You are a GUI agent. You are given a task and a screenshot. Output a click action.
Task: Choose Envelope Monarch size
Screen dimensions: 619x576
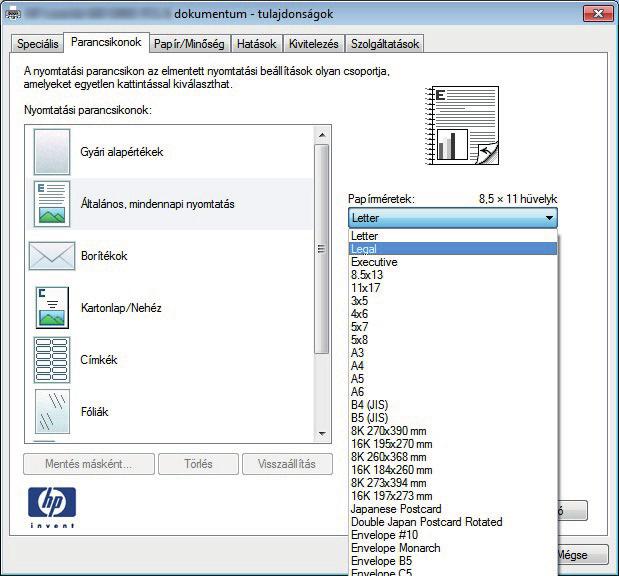point(452,548)
